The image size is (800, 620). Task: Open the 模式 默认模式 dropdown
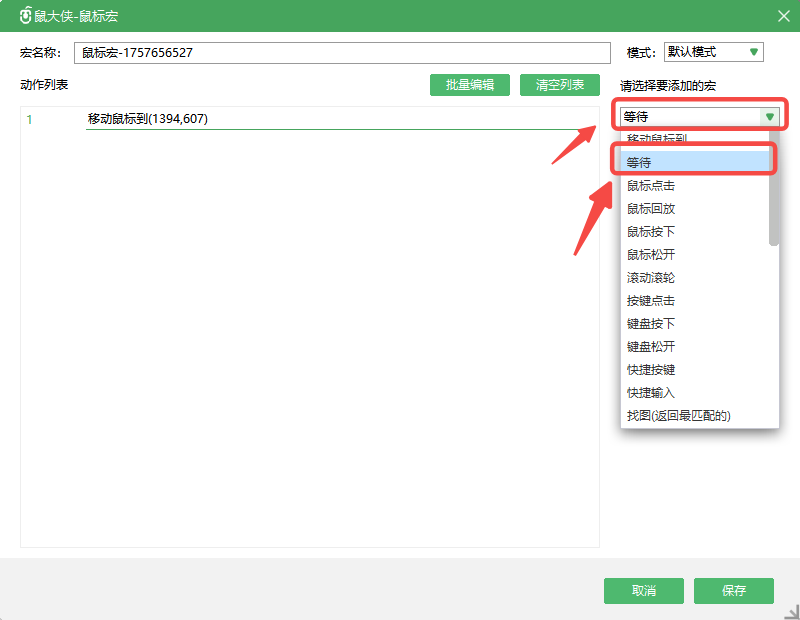coord(713,52)
